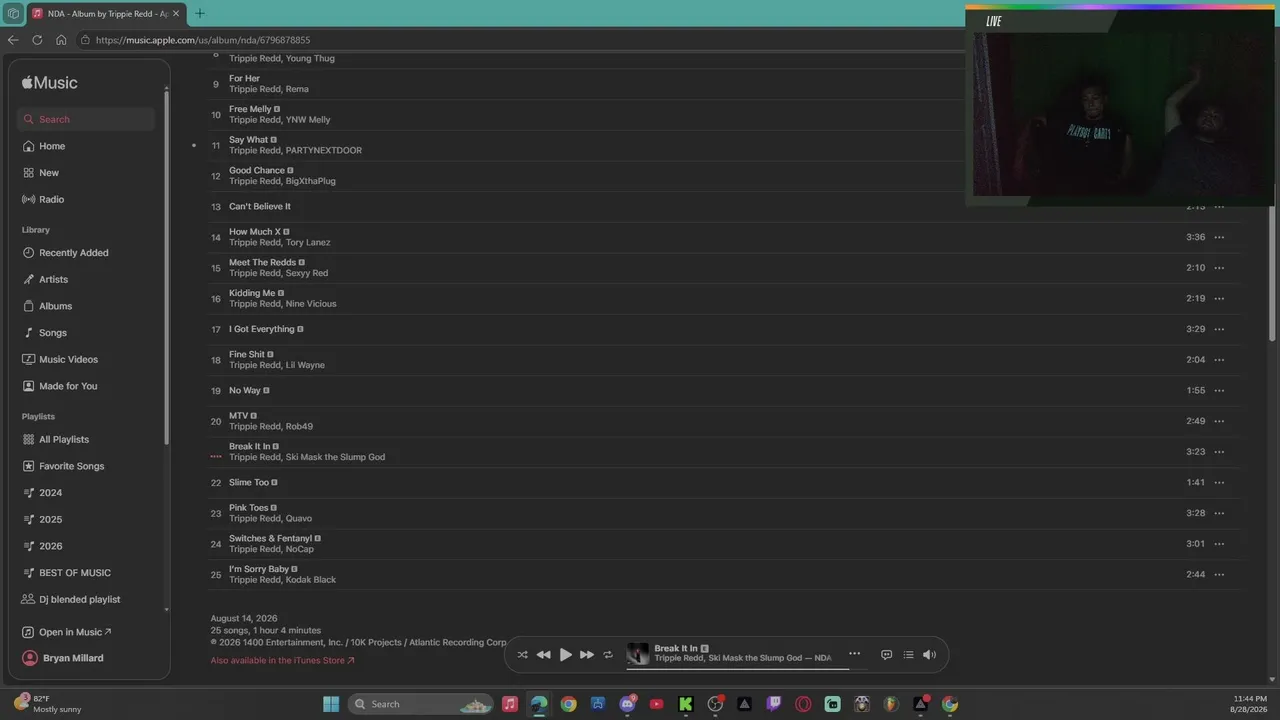Open now-playing more options menu

(x=854, y=654)
